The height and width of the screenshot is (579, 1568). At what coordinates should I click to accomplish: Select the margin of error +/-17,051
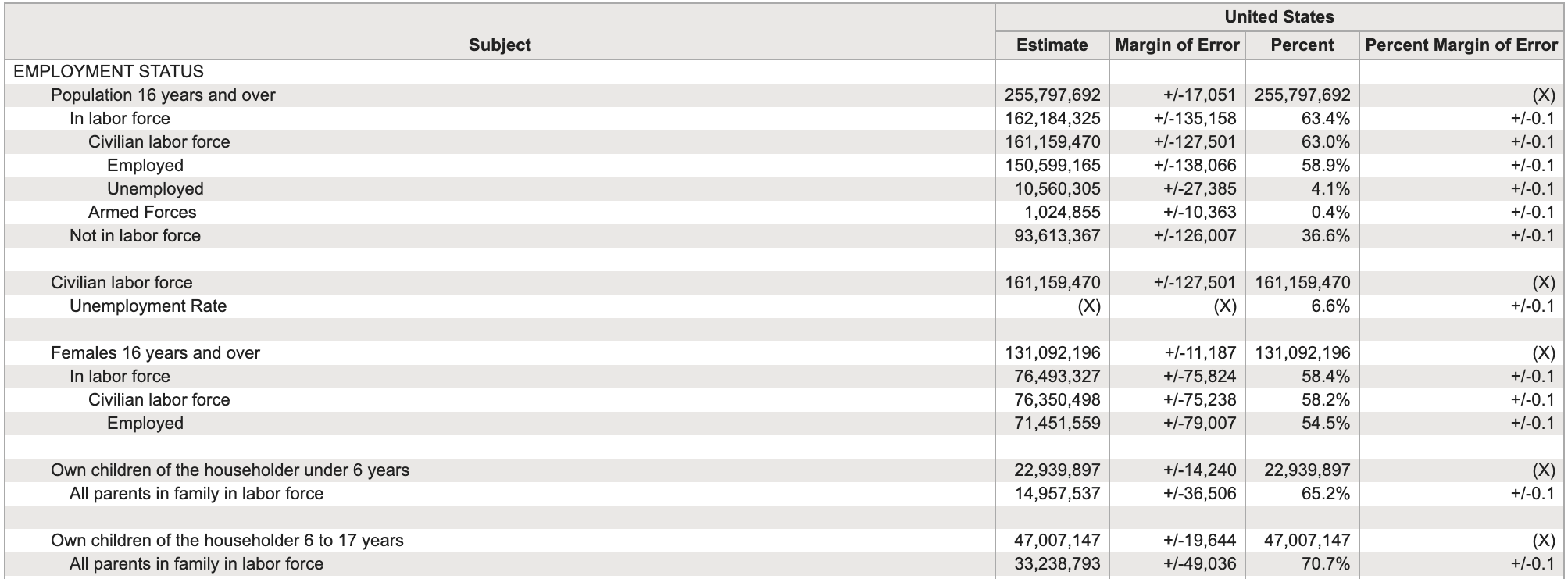(x=1199, y=95)
